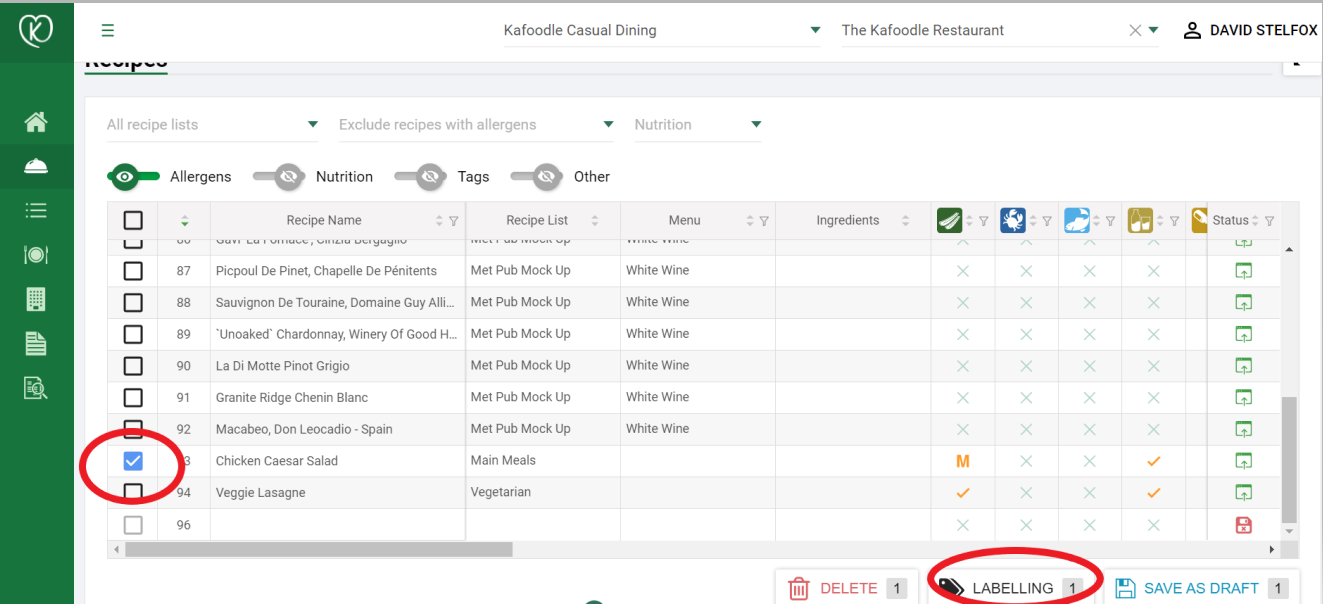1323x604 pixels.
Task: Click published status icon for Chicken Caesar Salad
Action: (x=1244, y=461)
